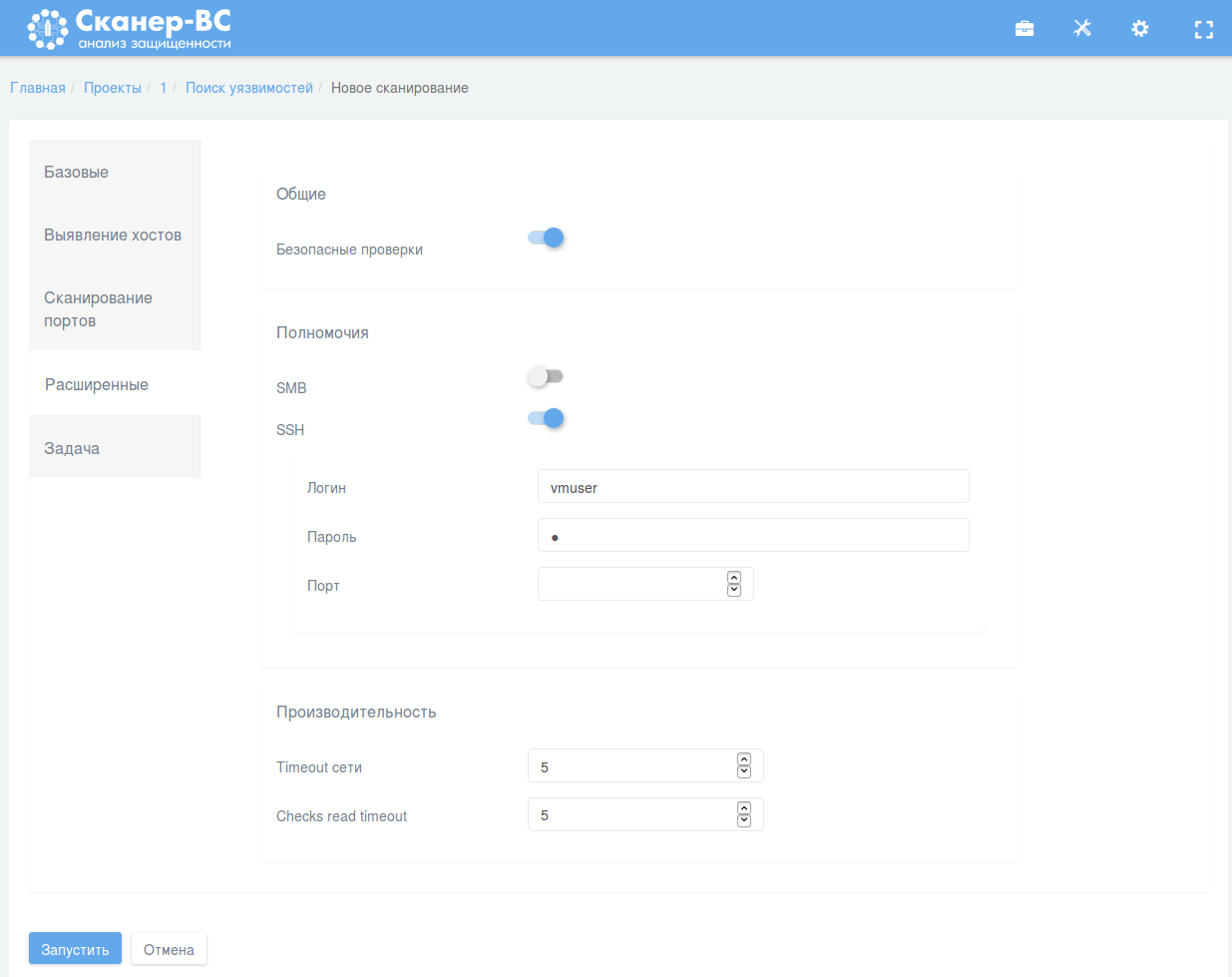This screenshot has width=1232, height=977.
Task: Focus the Порт number field
Action: 645,584
